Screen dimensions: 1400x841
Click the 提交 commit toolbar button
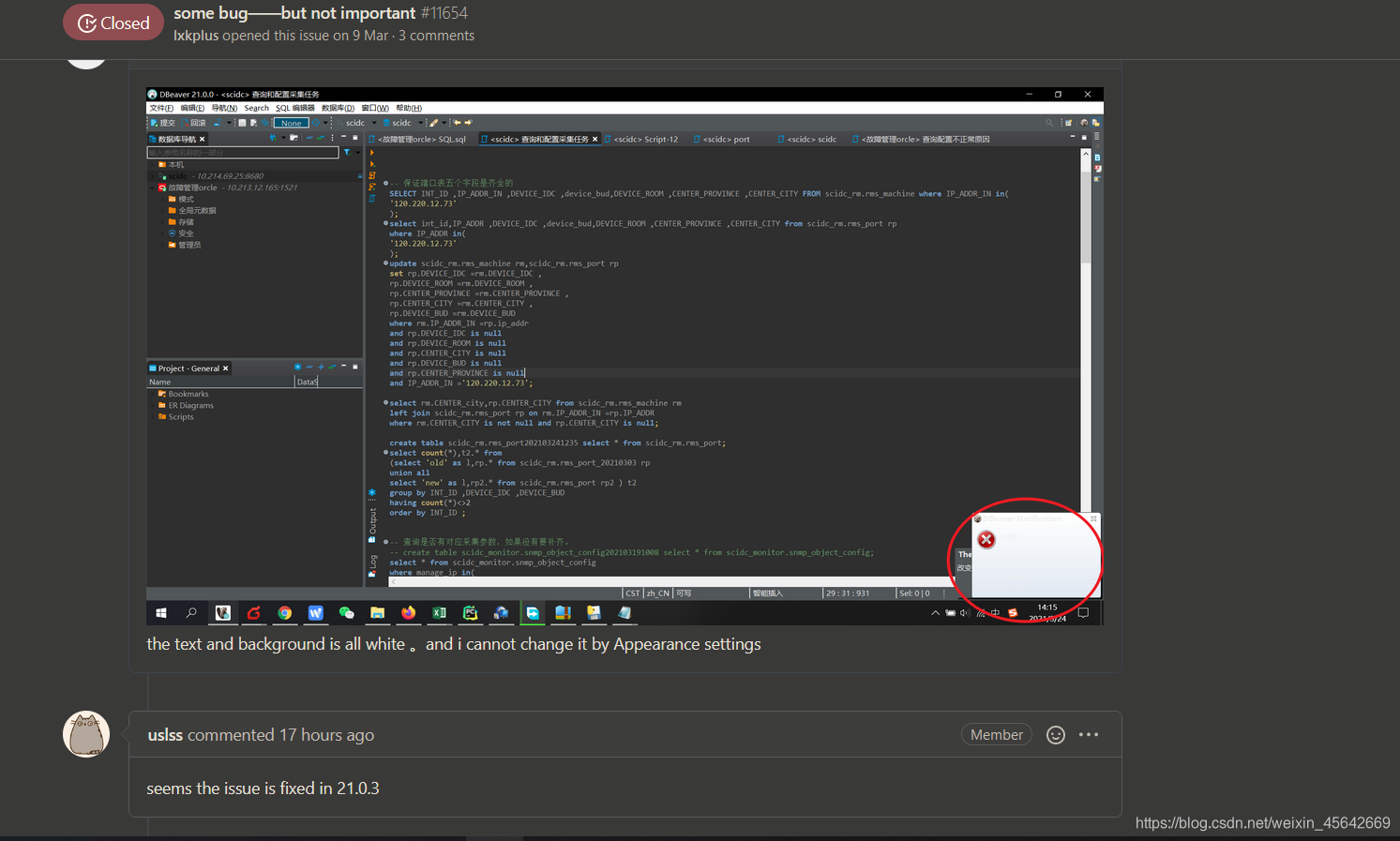pos(163,123)
